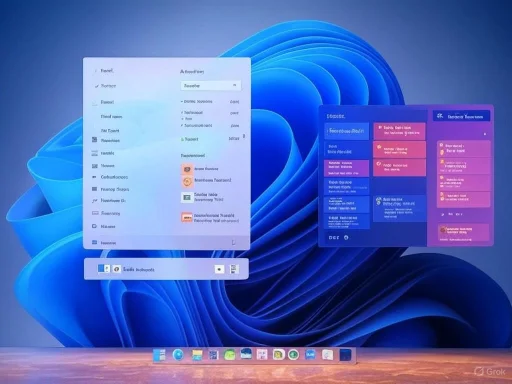Click the striped icon at the search bar's right end
512x384 pixels.
234,269
